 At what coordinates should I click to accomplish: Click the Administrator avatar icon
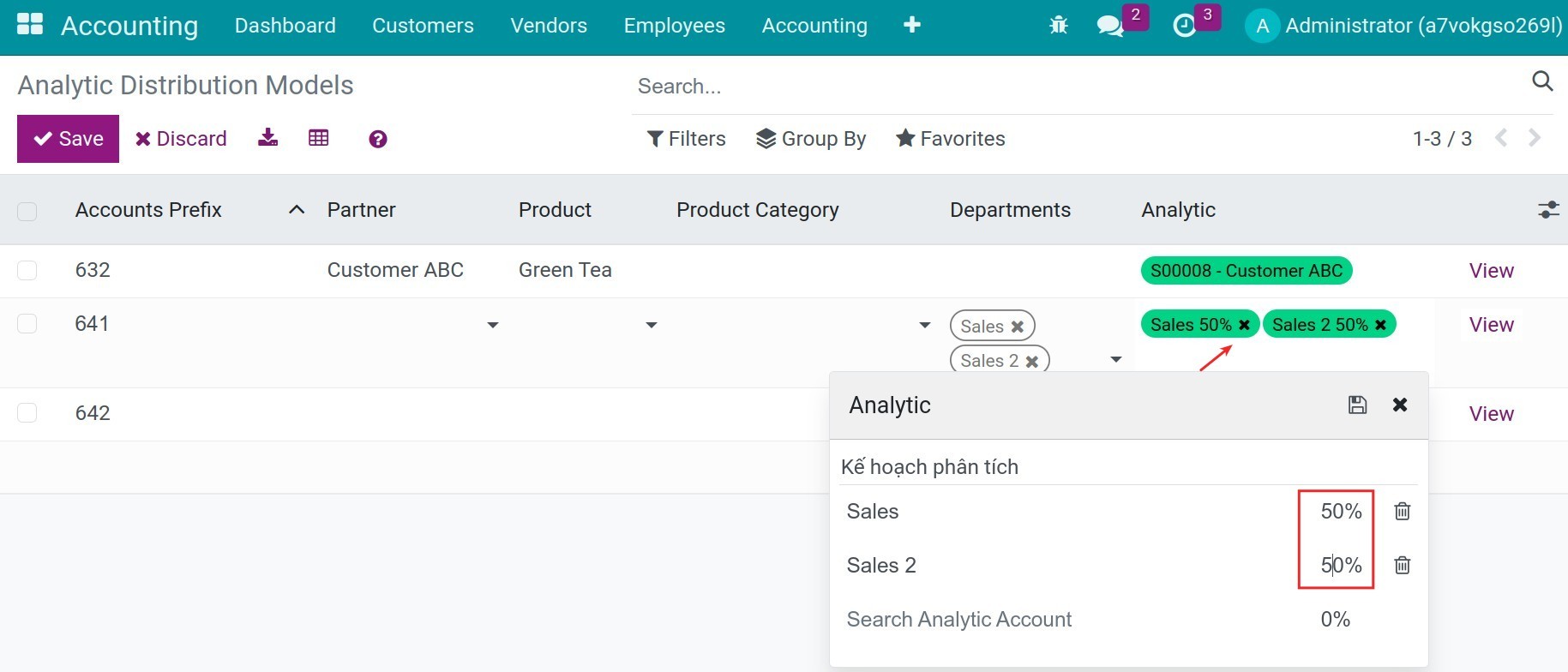point(1262,26)
